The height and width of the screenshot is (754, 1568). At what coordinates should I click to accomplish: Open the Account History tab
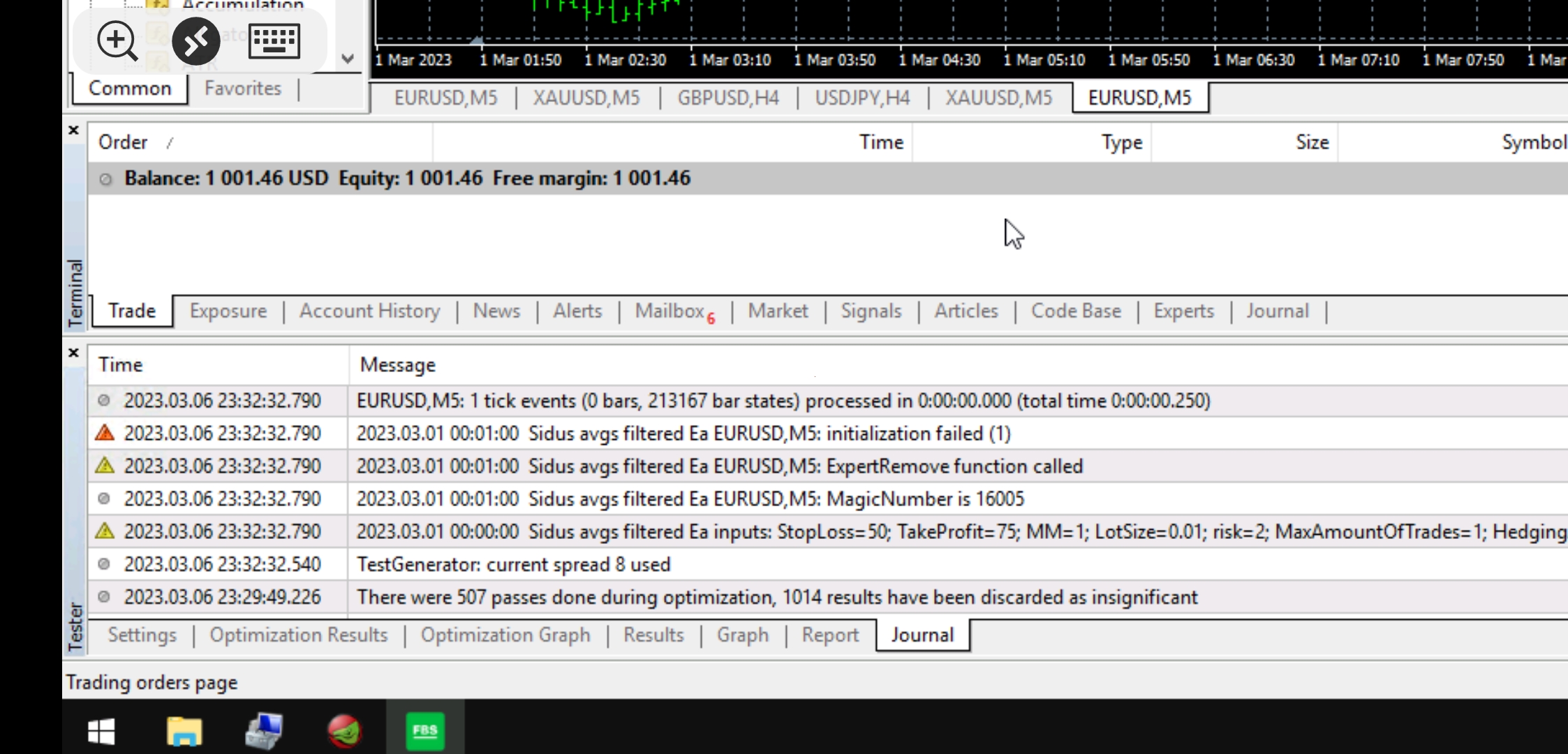[x=369, y=311]
